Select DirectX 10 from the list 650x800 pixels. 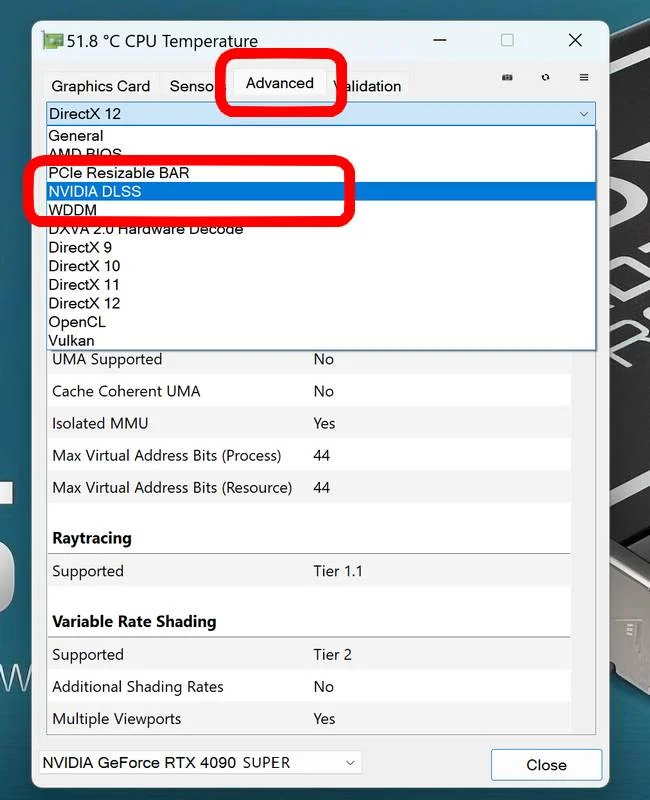(321, 266)
